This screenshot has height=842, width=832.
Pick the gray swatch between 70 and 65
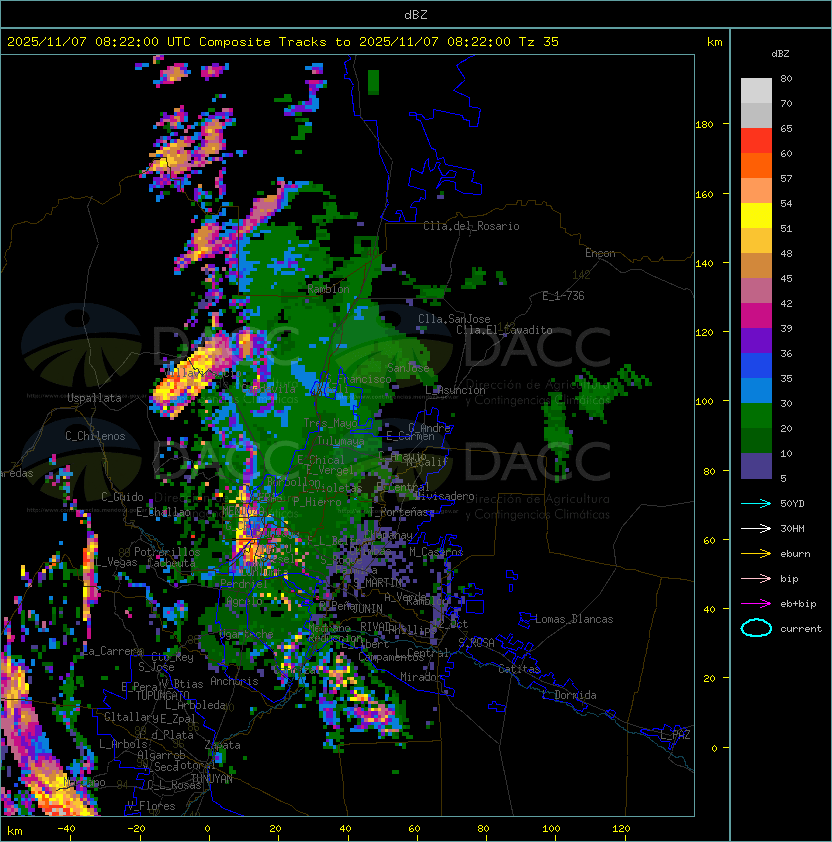click(756, 115)
